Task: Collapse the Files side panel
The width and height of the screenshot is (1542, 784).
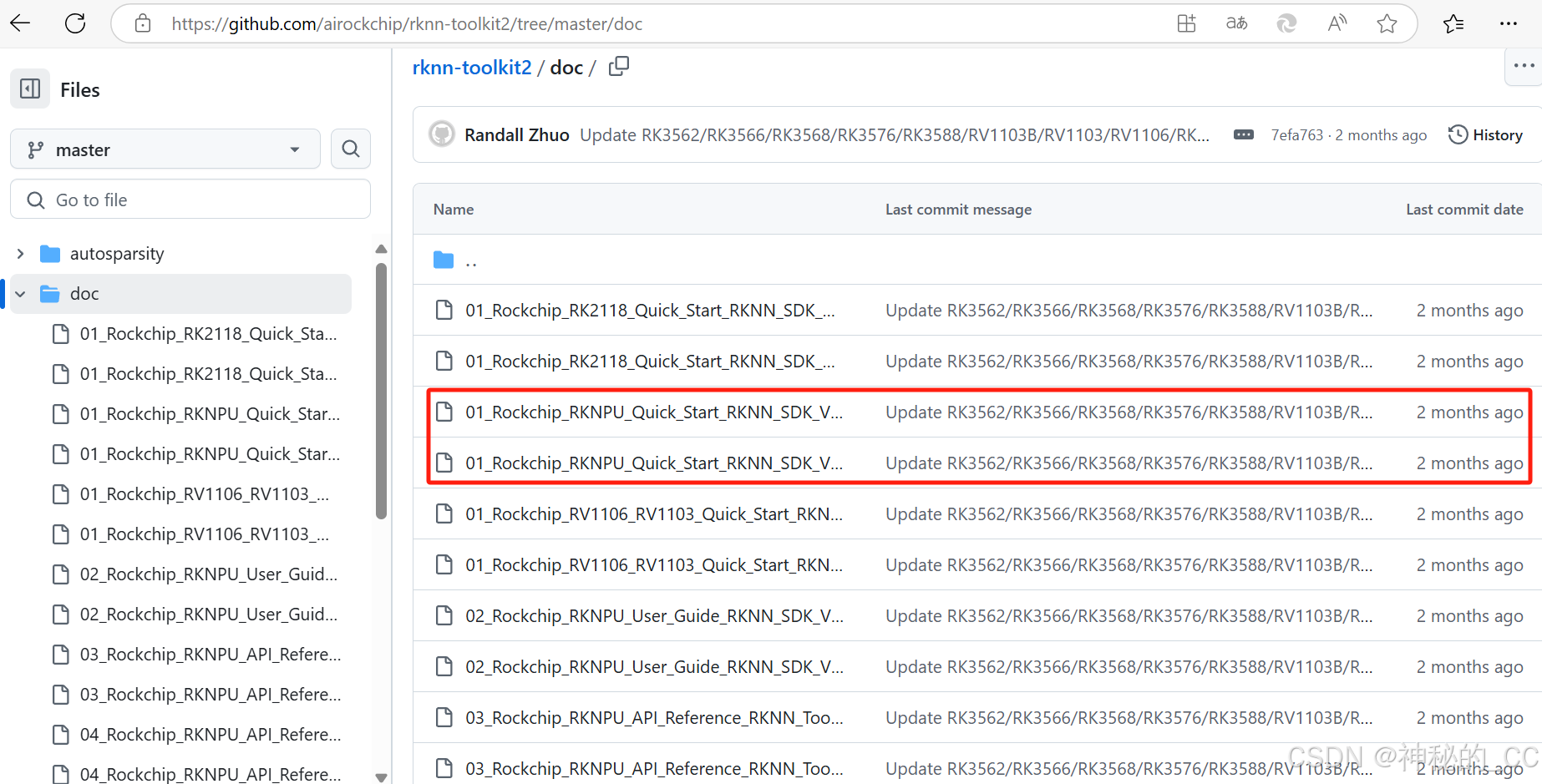Action: [30, 89]
